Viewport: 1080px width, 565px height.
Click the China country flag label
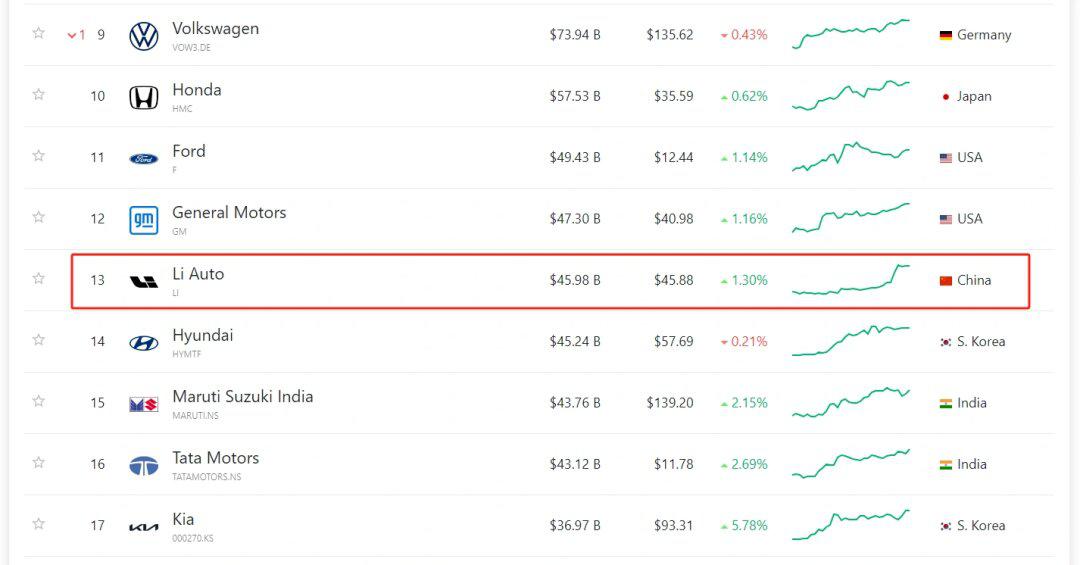[x=965, y=280]
